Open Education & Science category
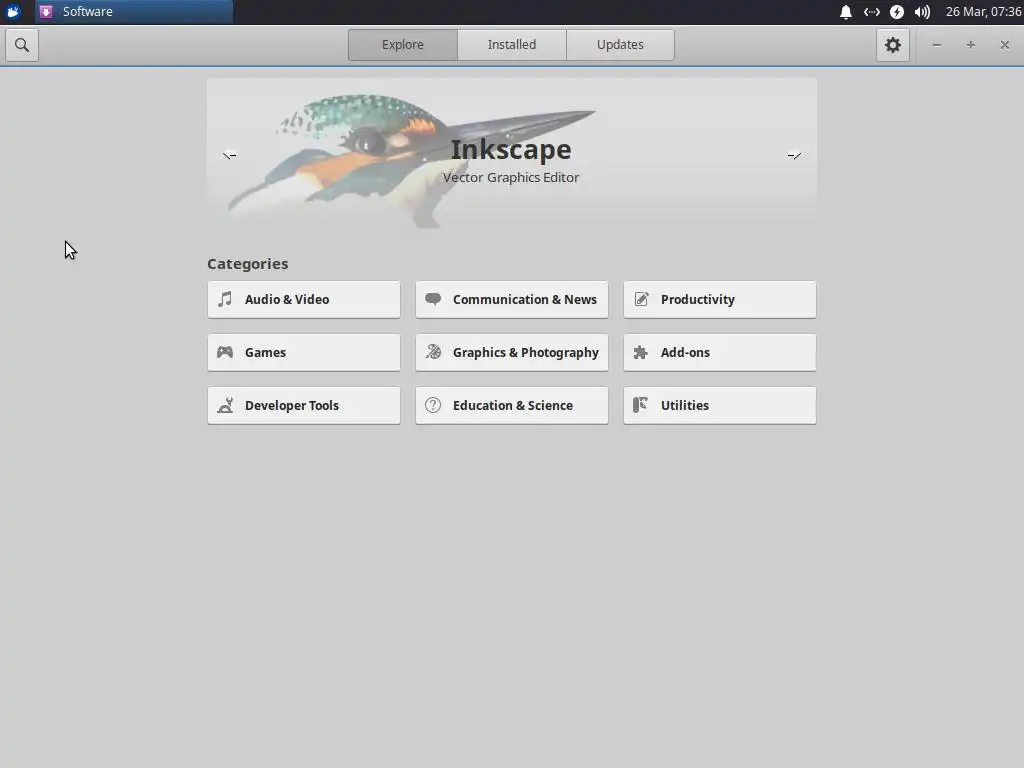 [512, 406]
